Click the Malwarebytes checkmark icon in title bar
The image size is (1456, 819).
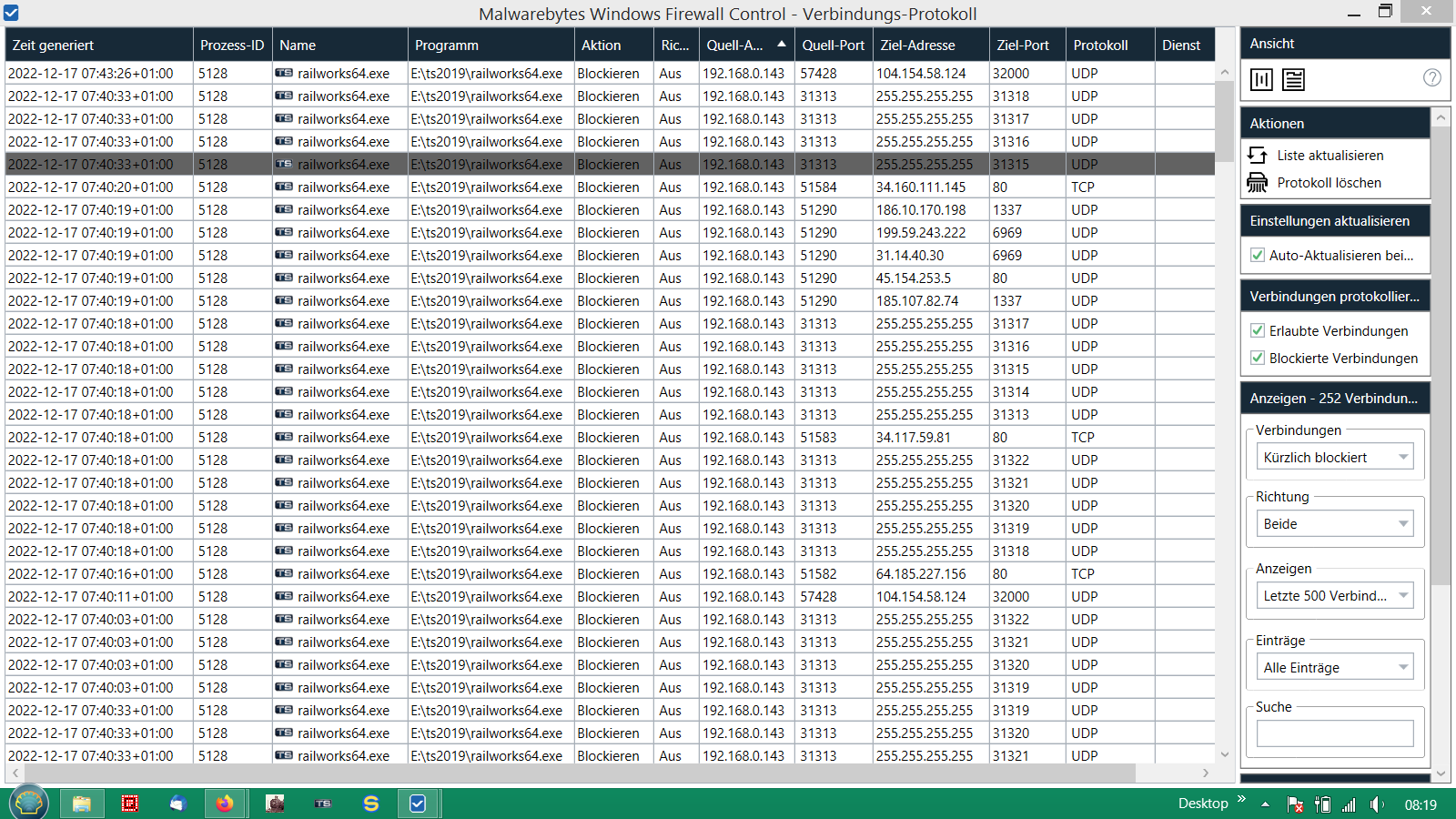pos(11,13)
